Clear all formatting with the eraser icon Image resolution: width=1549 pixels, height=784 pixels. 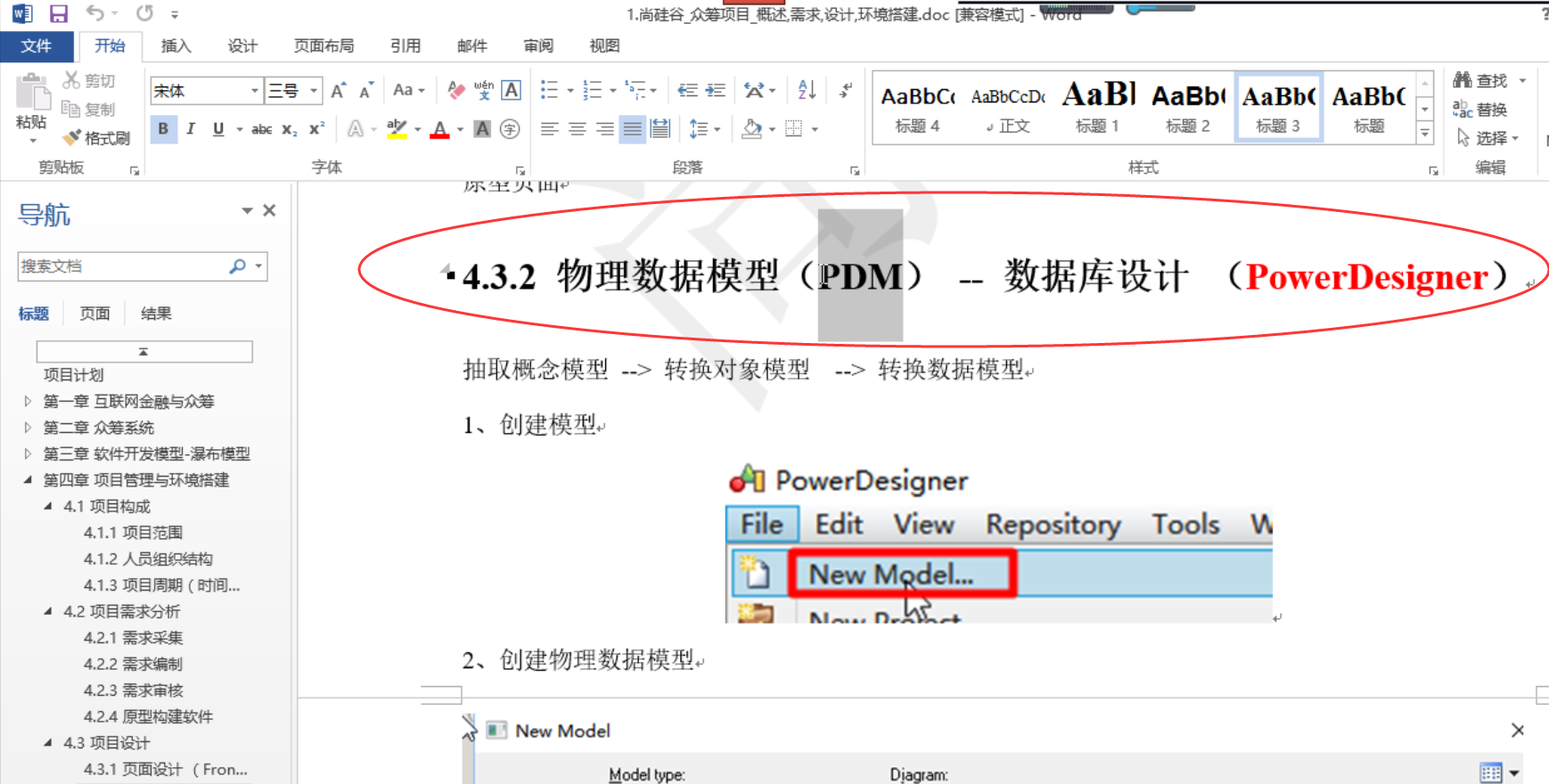click(x=456, y=90)
